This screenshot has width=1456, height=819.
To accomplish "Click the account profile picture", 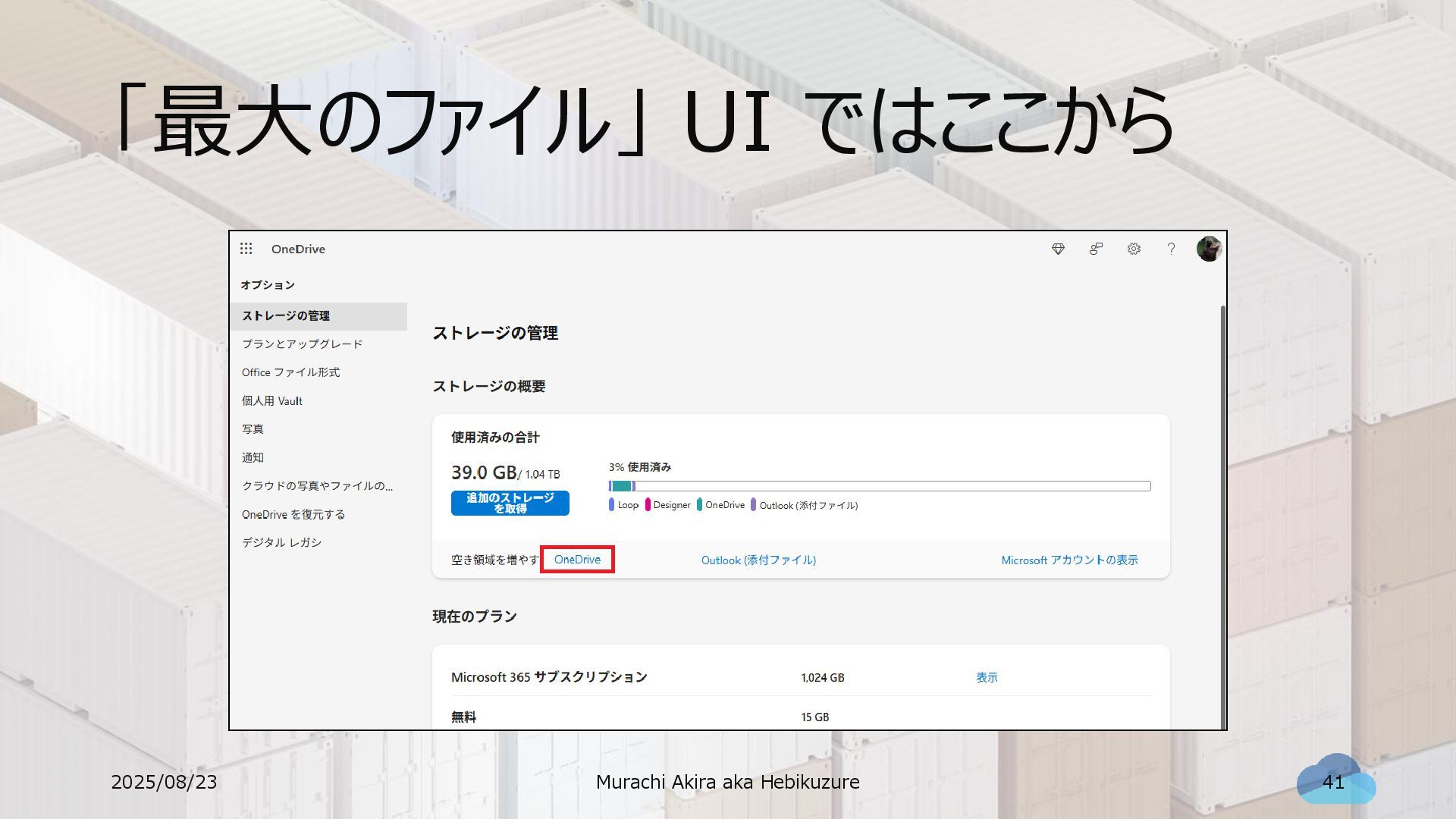I will pos(1209,249).
